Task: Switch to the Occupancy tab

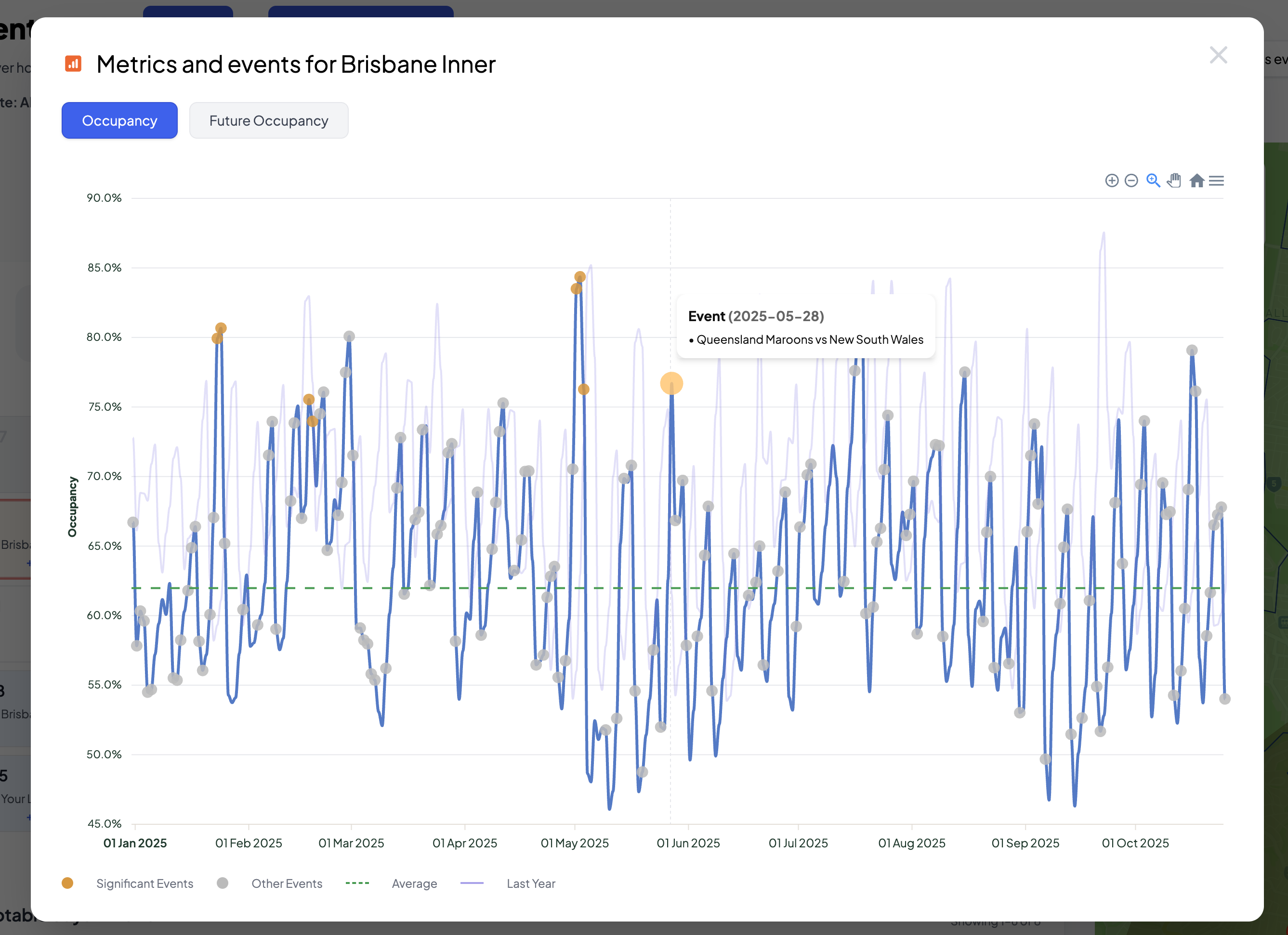Action: (x=119, y=120)
